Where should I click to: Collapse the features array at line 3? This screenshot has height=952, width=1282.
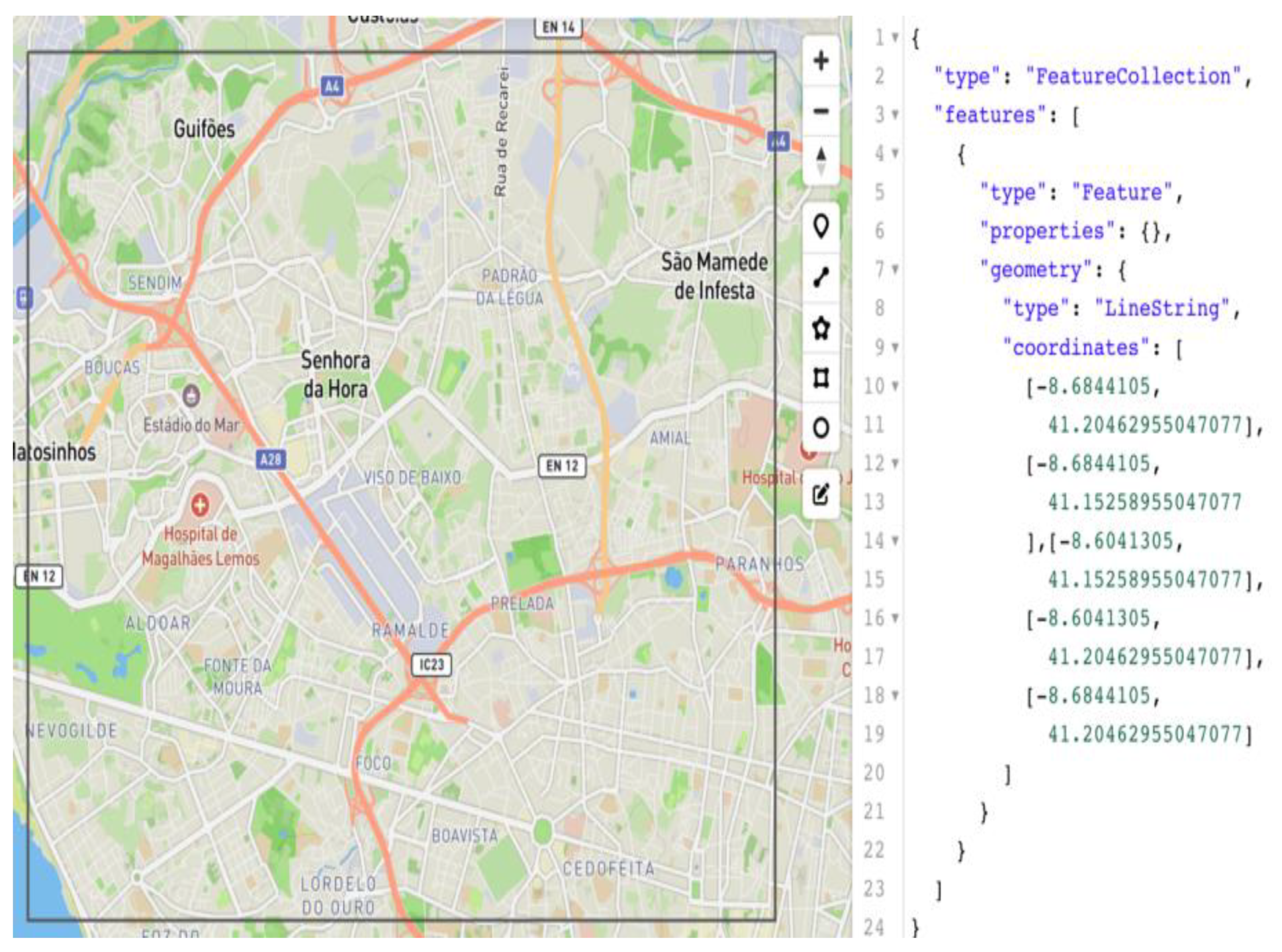(x=895, y=115)
